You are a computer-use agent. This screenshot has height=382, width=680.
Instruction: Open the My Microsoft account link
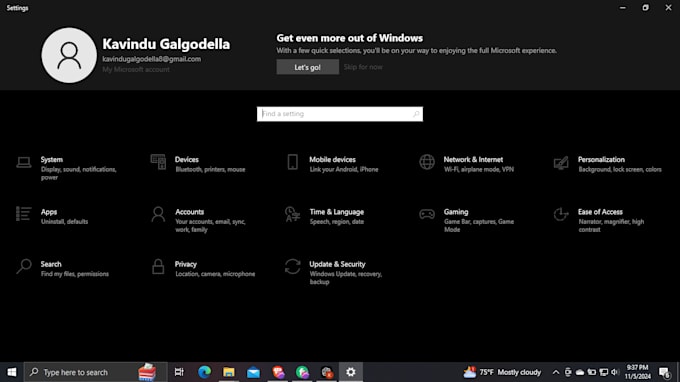pos(136,69)
